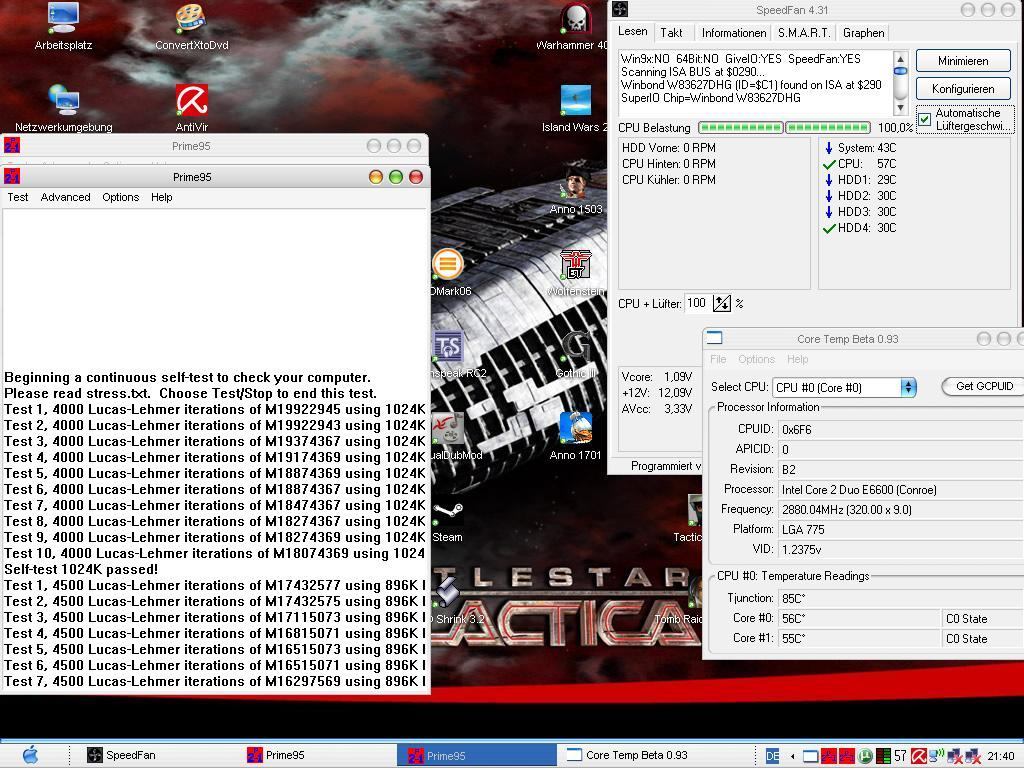Click the Minimieren button in SpeedFan
Screen dimensions: 1024x770
click(963, 61)
